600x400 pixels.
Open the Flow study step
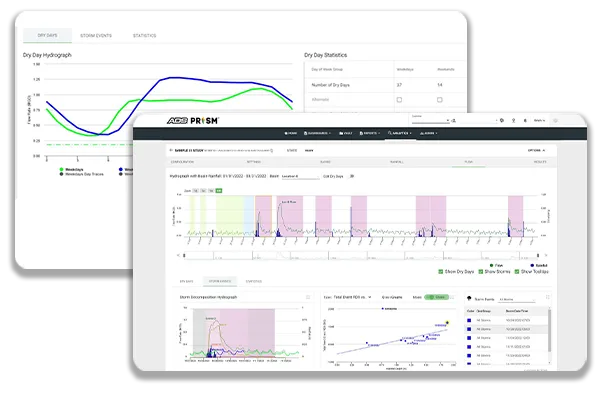pyautogui.click(x=468, y=162)
